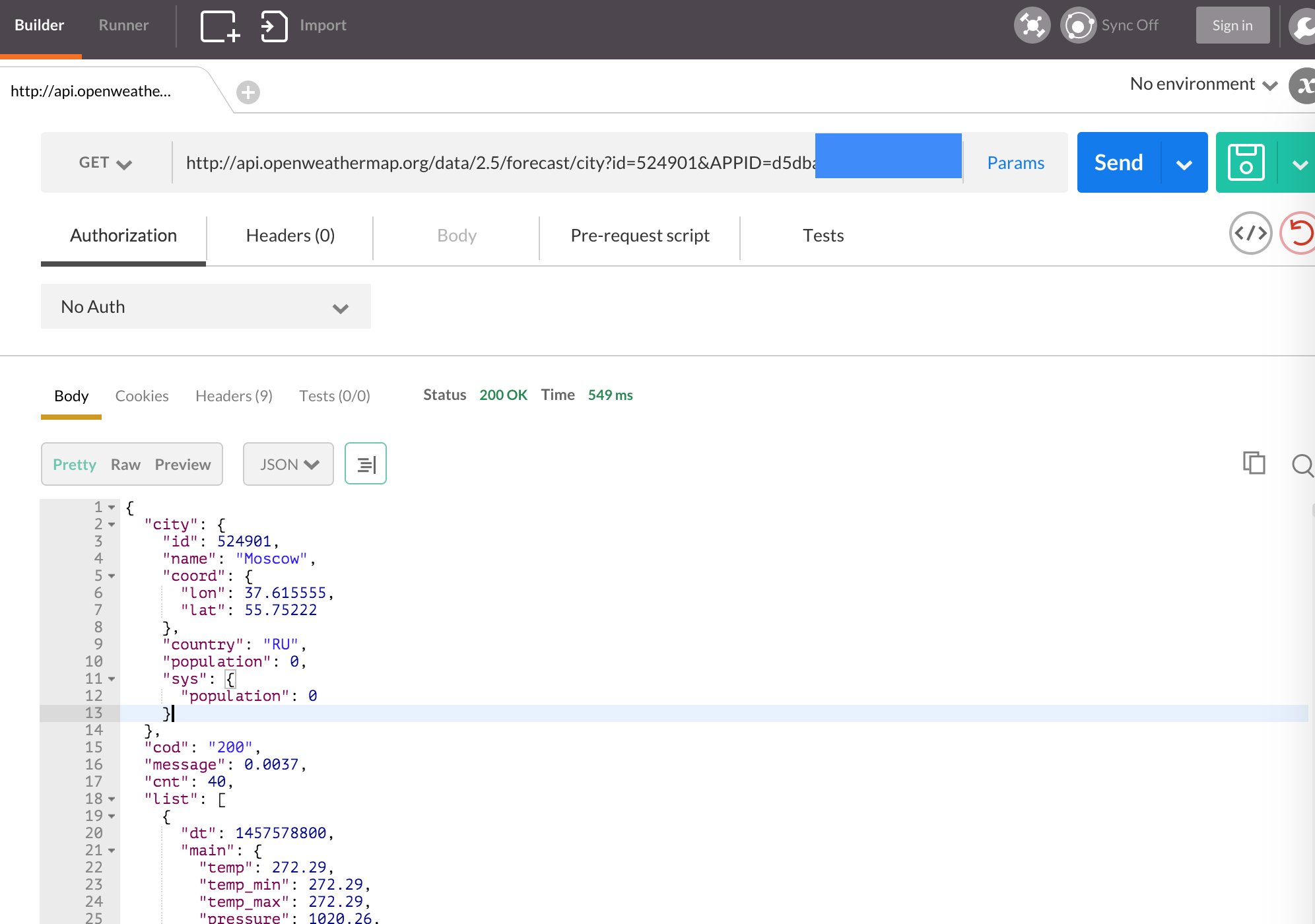This screenshot has width=1315, height=924.
Task: Click the "RU" country value
Action: pyautogui.click(x=281, y=645)
